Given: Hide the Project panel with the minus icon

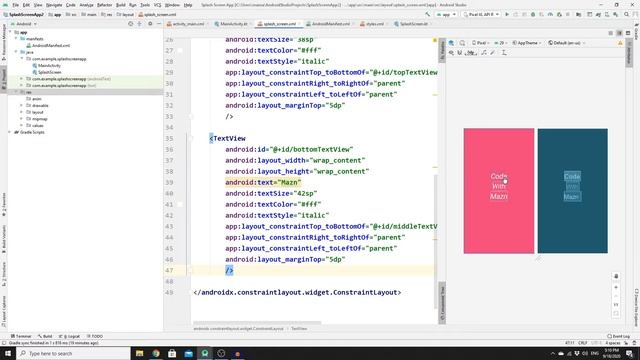Looking at the screenshot, I should click(159, 24).
